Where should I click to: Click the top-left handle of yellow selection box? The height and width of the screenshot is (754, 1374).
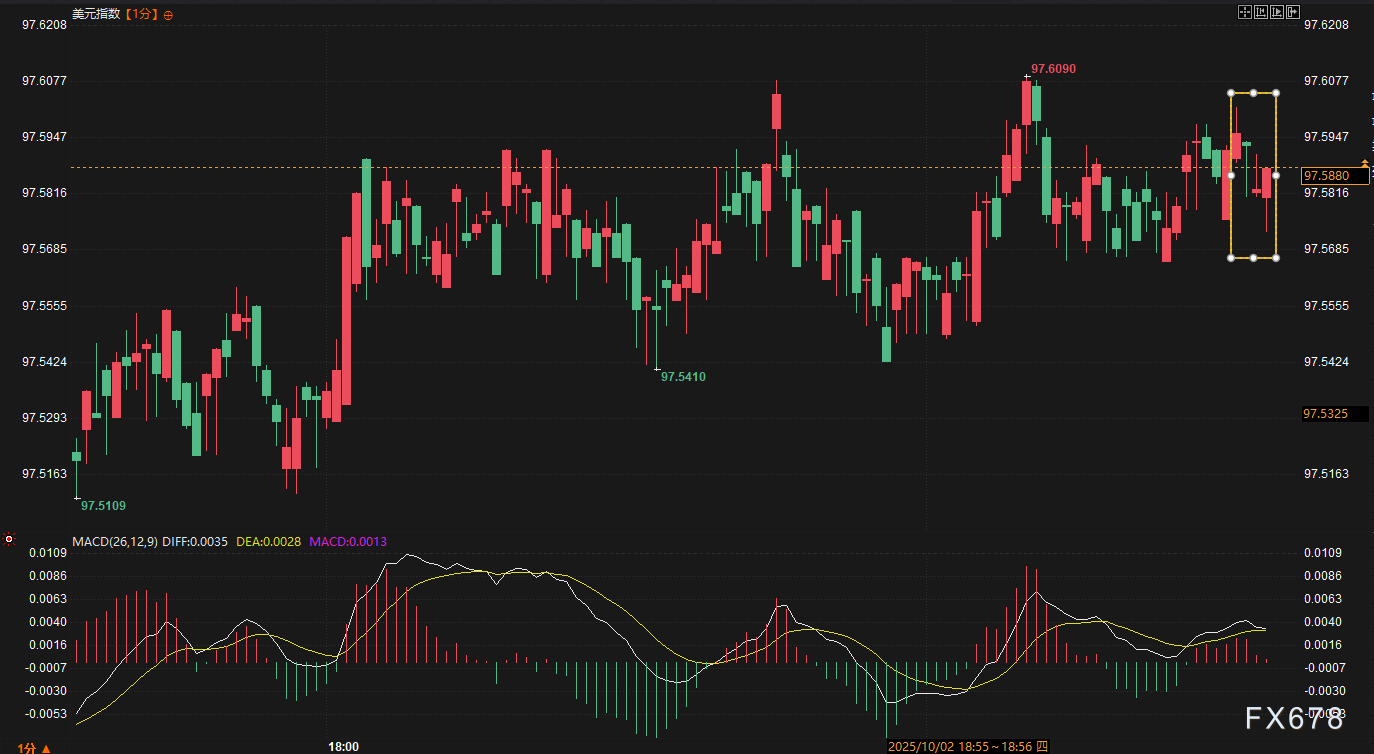tap(1231, 93)
